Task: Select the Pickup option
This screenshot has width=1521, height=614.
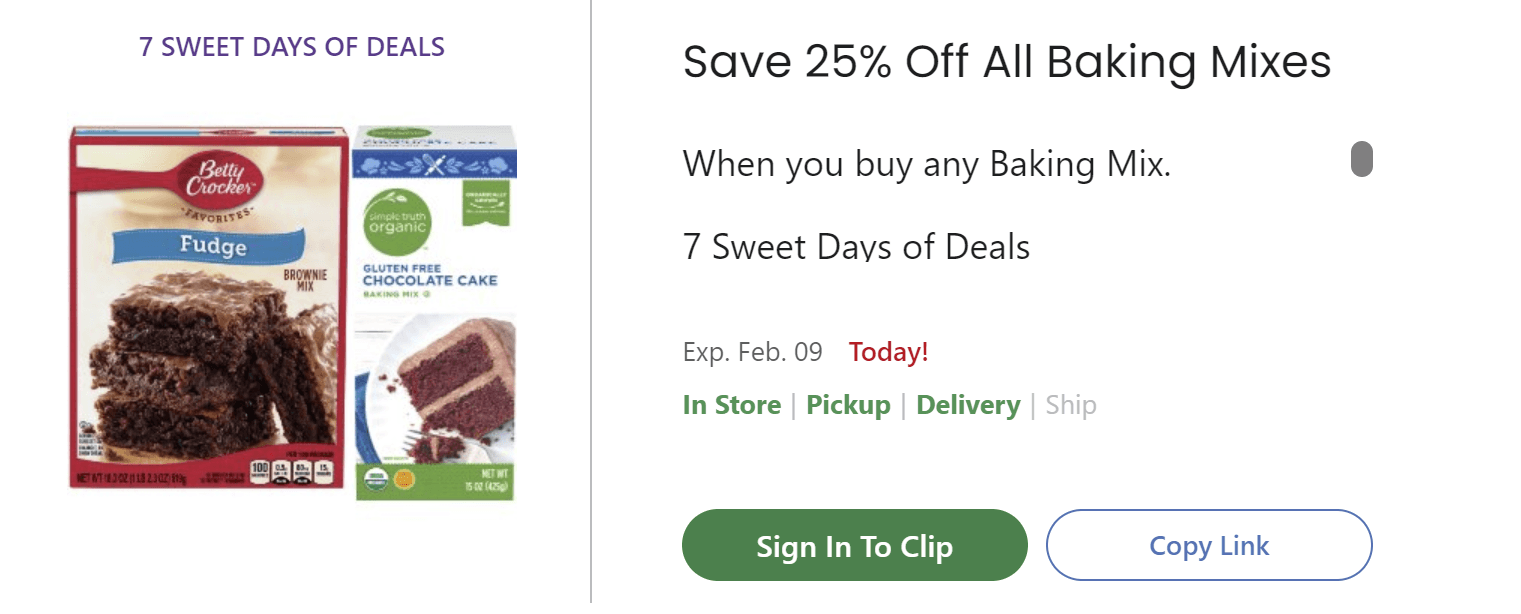Action: (x=848, y=405)
